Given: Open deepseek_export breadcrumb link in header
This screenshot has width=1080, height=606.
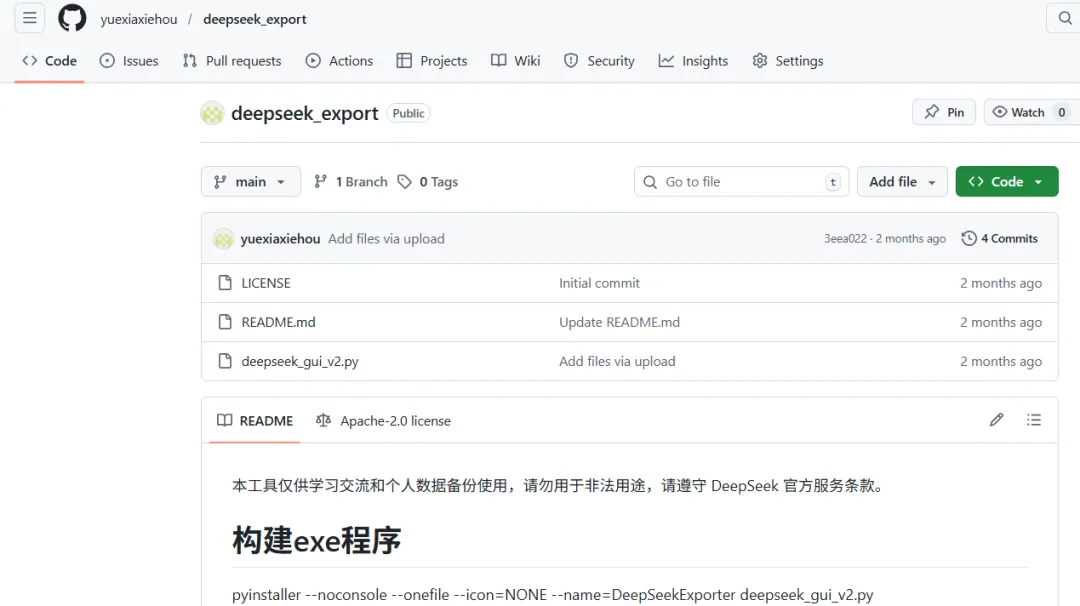Looking at the screenshot, I should [255, 19].
